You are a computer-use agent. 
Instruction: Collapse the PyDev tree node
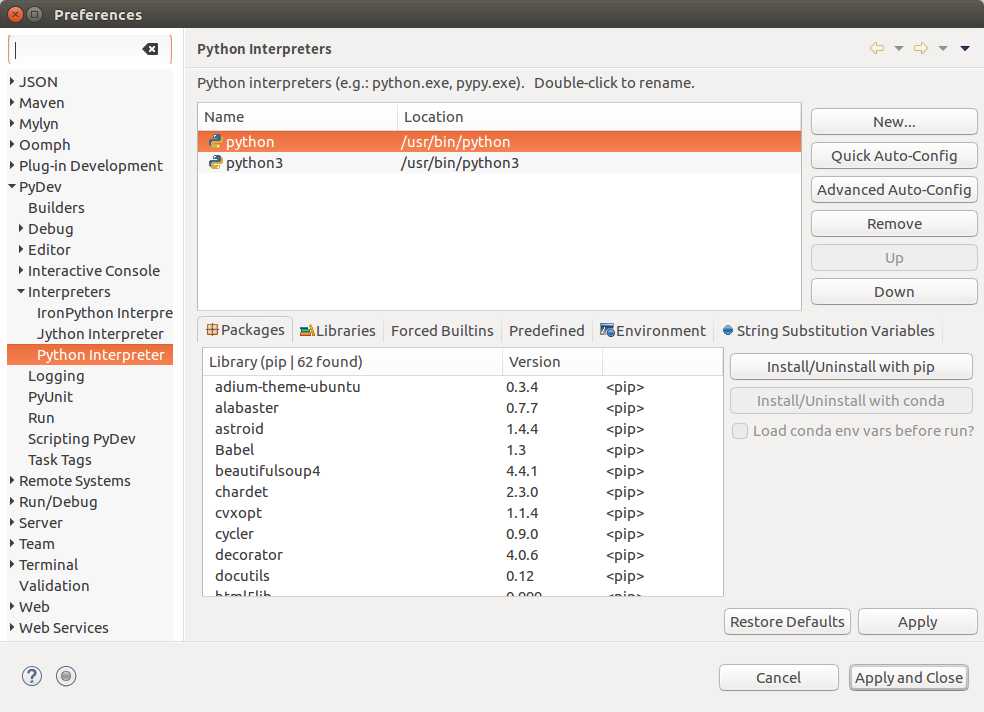pyautogui.click(x=12, y=186)
